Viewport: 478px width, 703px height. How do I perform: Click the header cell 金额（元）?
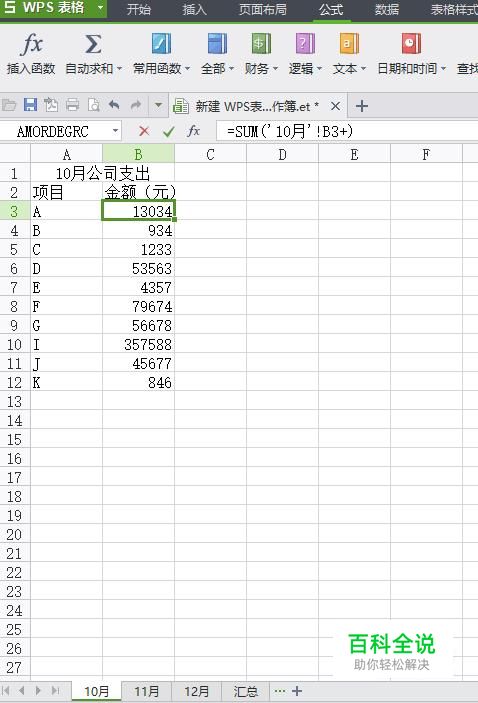pos(138,192)
